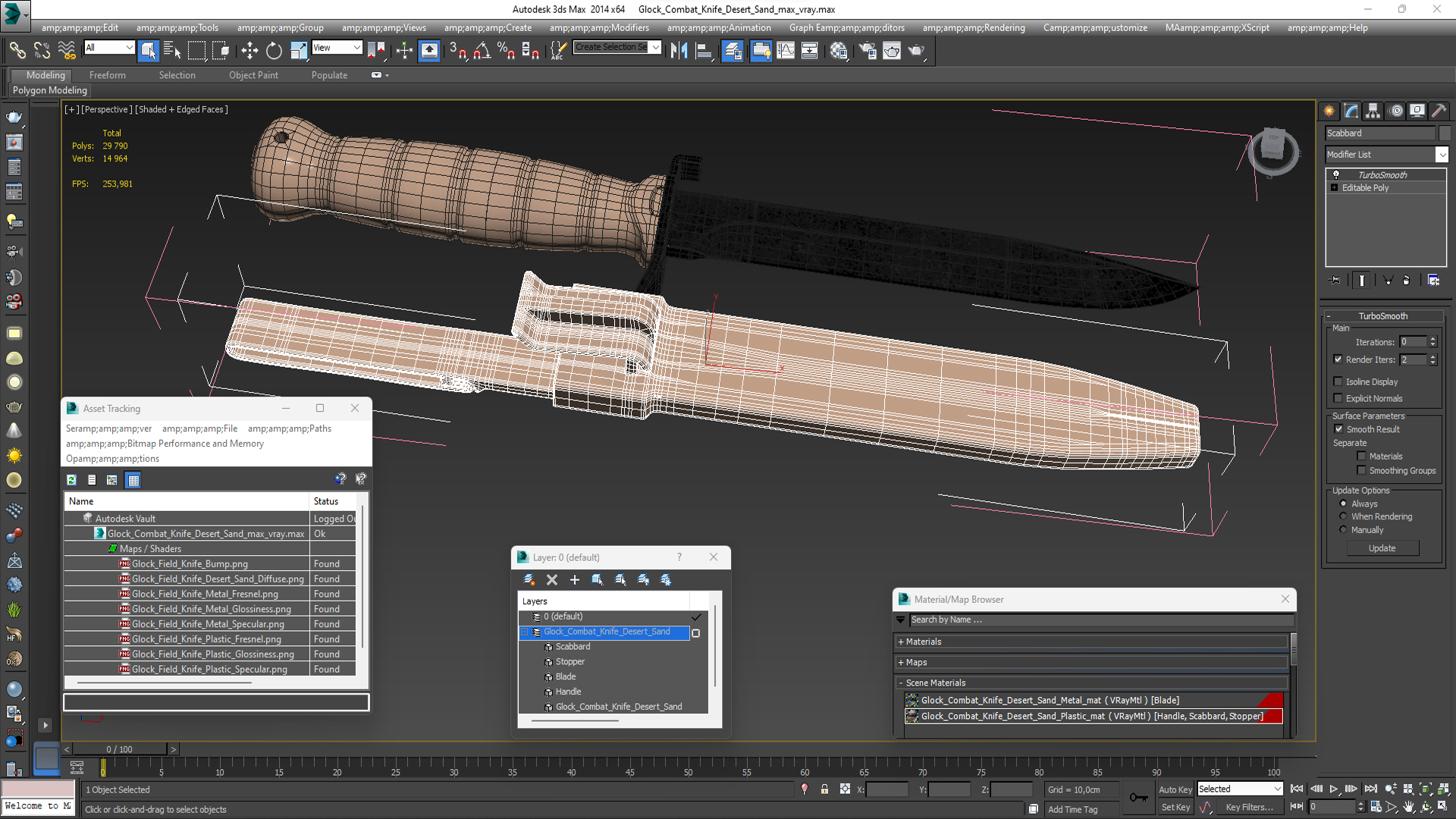
Task: Open the Modify command panel tab
Action: coord(1351,111)
